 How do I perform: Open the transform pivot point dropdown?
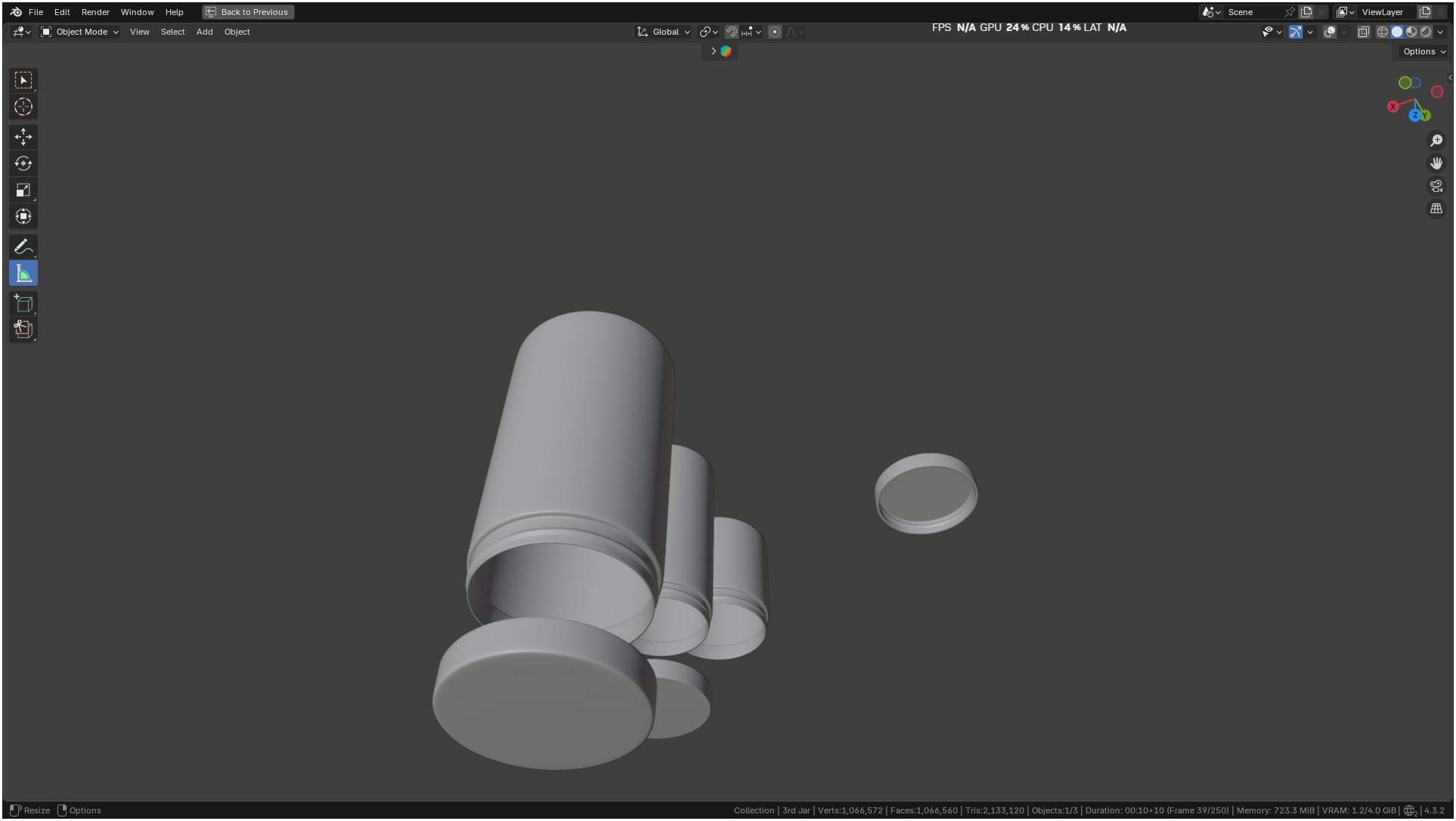coord(709,32)
